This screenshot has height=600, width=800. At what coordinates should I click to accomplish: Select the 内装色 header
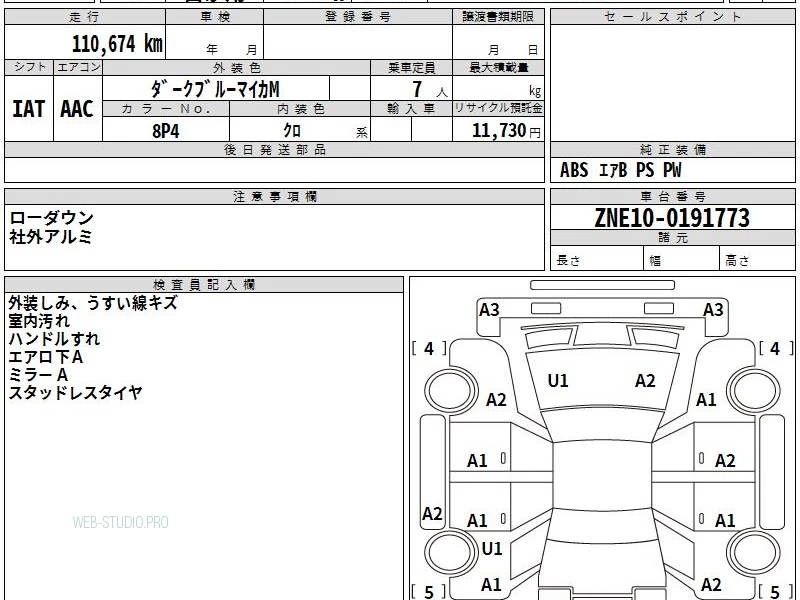301,109
